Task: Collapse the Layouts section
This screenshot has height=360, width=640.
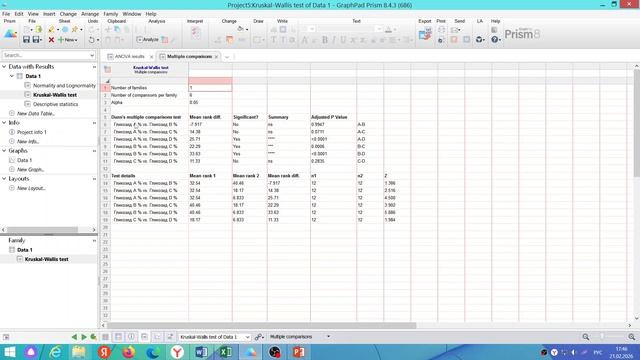Action: tap(4, 179)
